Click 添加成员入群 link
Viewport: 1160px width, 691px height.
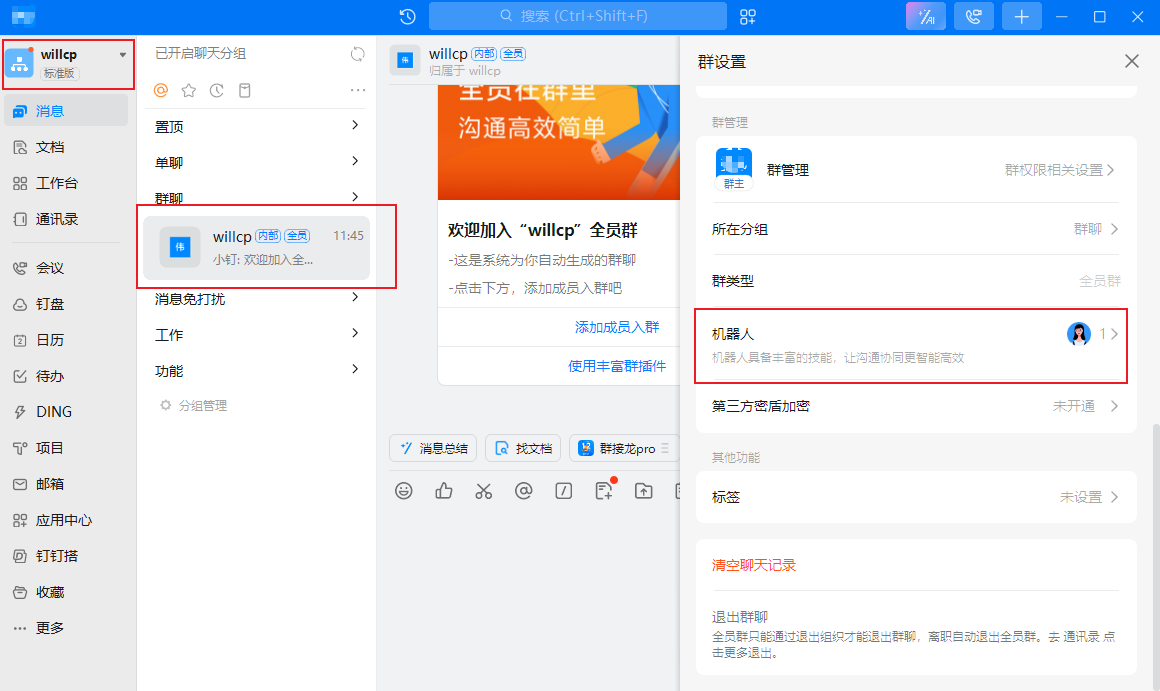(617, 327)
